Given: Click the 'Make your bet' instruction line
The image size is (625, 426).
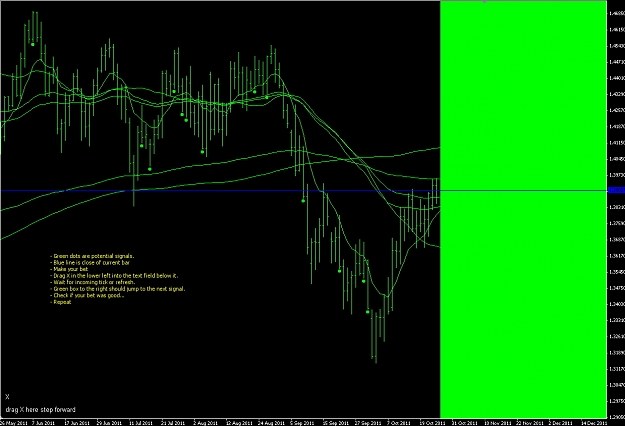Looking at the screenshot, I should click(69, 269).
